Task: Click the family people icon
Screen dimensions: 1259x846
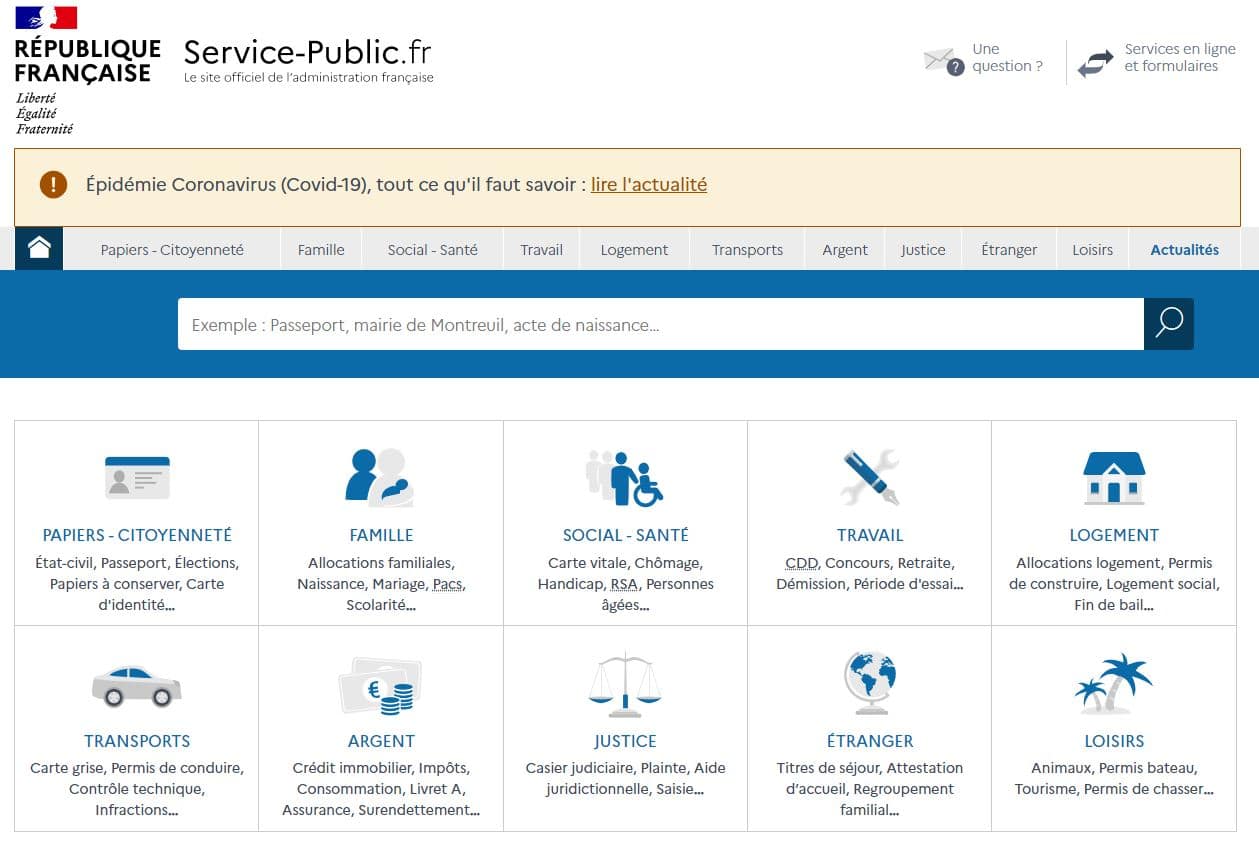Action: (x=380, y=477)
